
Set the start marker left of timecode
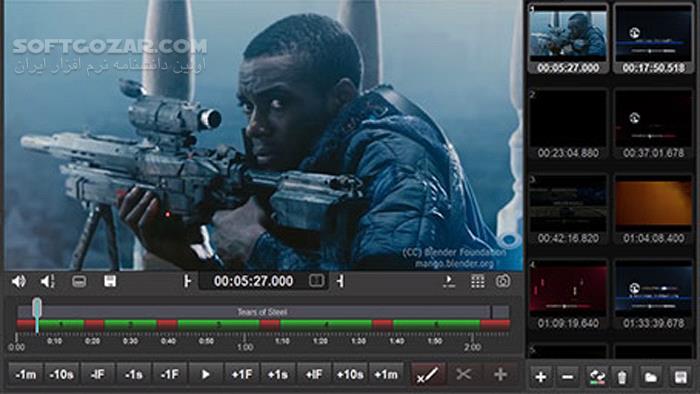pyautogui.click(x=187, y=281)
